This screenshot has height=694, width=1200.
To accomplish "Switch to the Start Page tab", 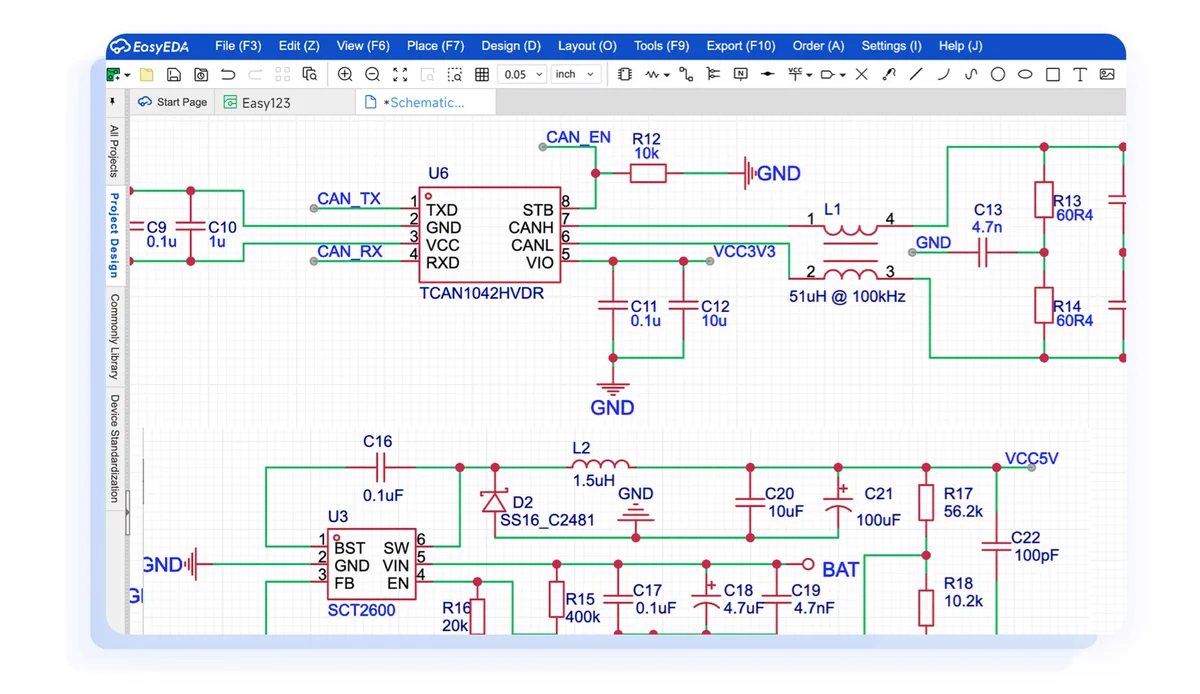I will (x=173, y=102).
